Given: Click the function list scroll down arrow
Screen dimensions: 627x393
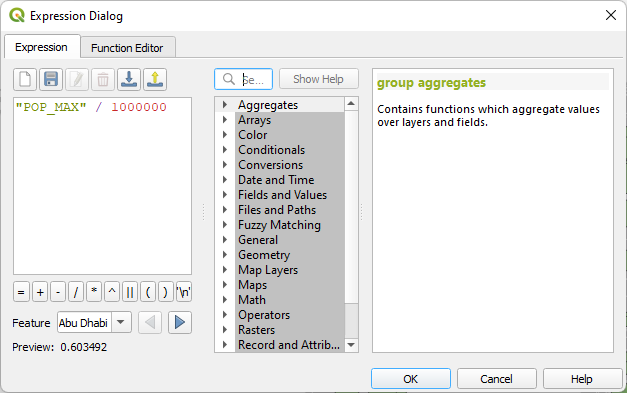Looking at the screenshot, I should (351, 345).
